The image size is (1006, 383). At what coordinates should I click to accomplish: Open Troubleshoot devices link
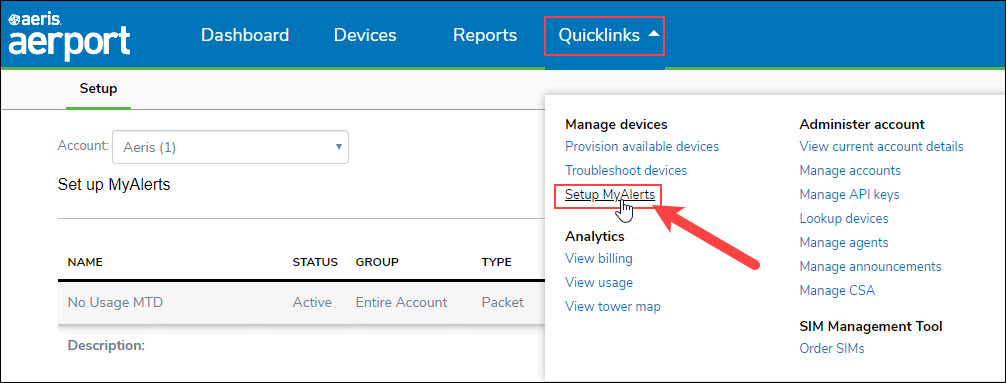[x=626, y=171]
